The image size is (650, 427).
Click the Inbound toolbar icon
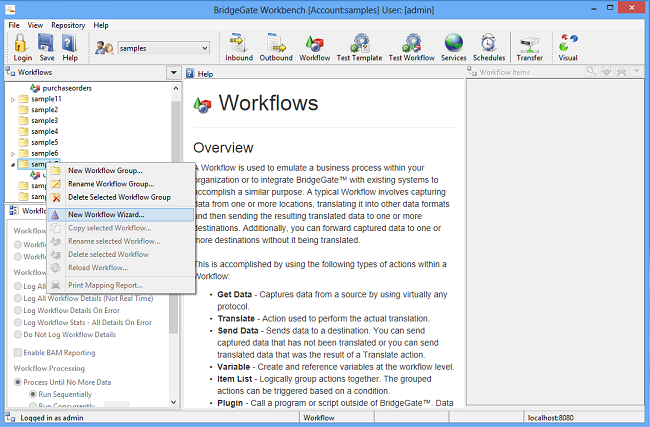pos(239,47)
